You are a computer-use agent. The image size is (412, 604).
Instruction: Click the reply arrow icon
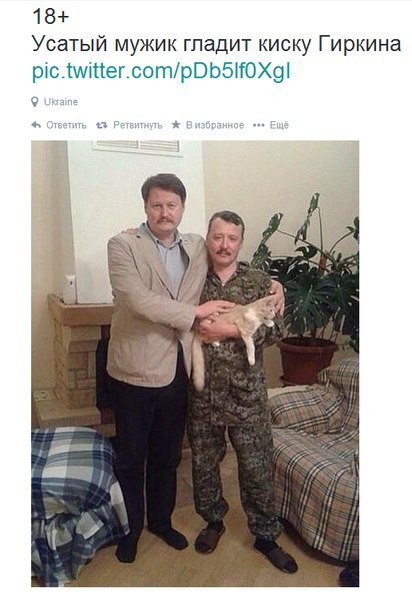coord(36,125)
